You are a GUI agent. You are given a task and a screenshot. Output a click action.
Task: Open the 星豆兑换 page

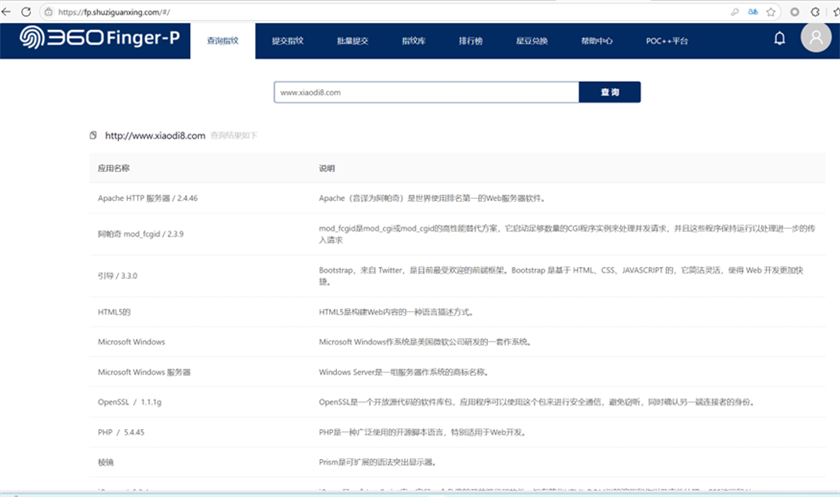tap(531, 41)
